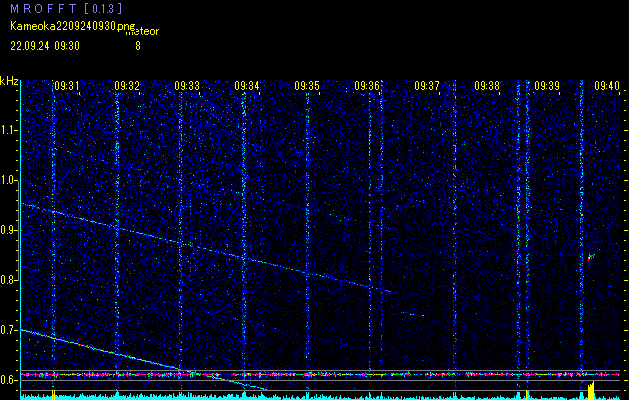Click the 09:39 time axis label
This screenshot has width=629, height=400.
point(547,85)
